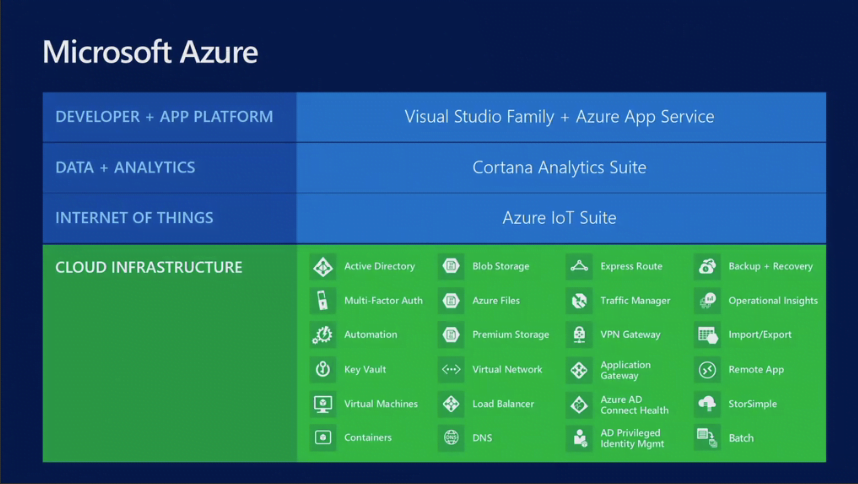Select the 'StorSimple' label
This screenshot has width=858, height=484.
pyautogui.click(x=752, y=404)
